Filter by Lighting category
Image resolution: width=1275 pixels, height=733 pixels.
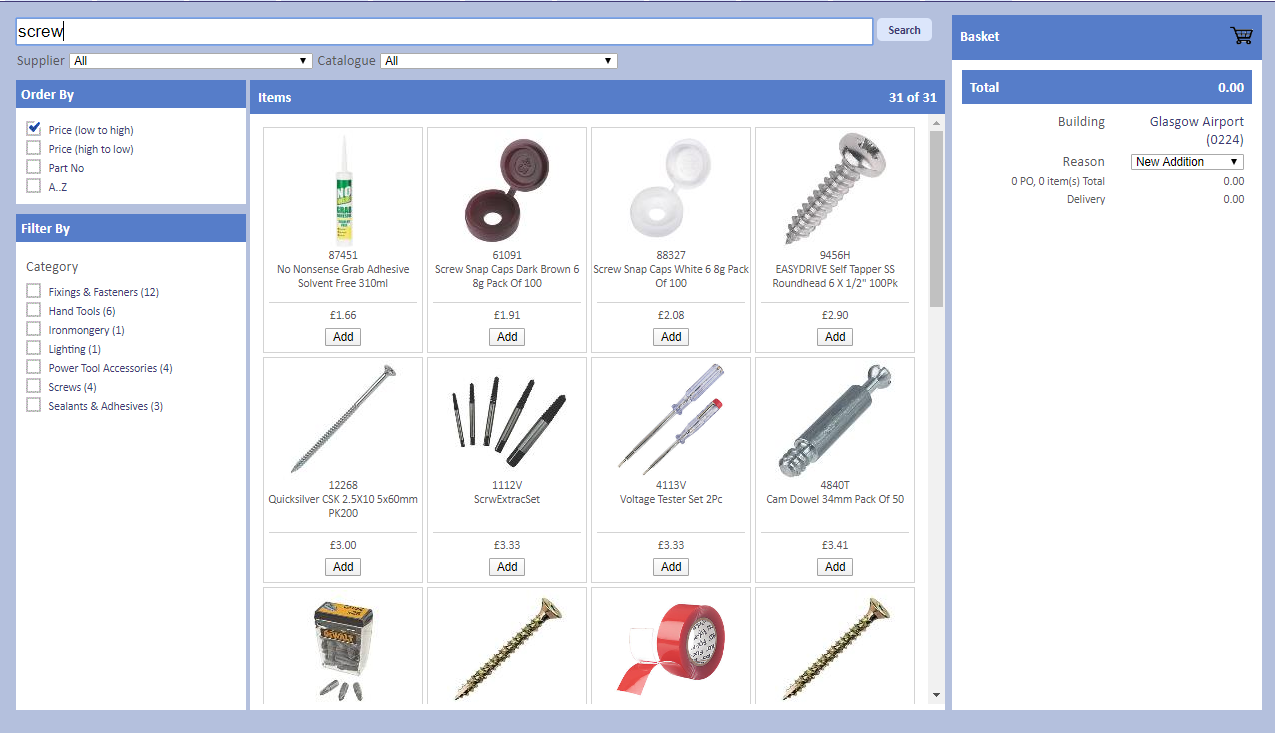[x=34, y=348]
